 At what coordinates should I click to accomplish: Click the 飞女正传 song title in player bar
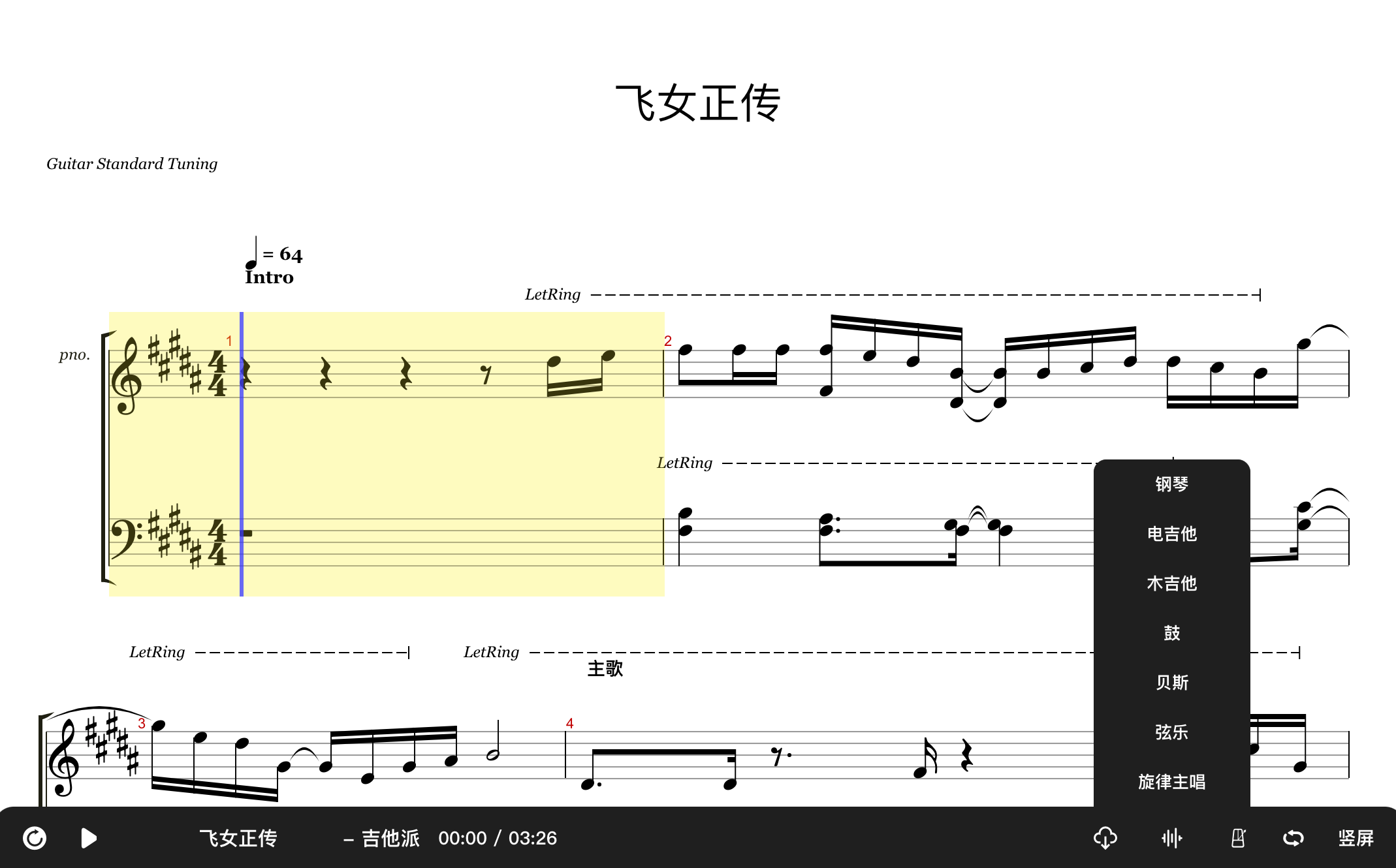click(x=238, y=838)
